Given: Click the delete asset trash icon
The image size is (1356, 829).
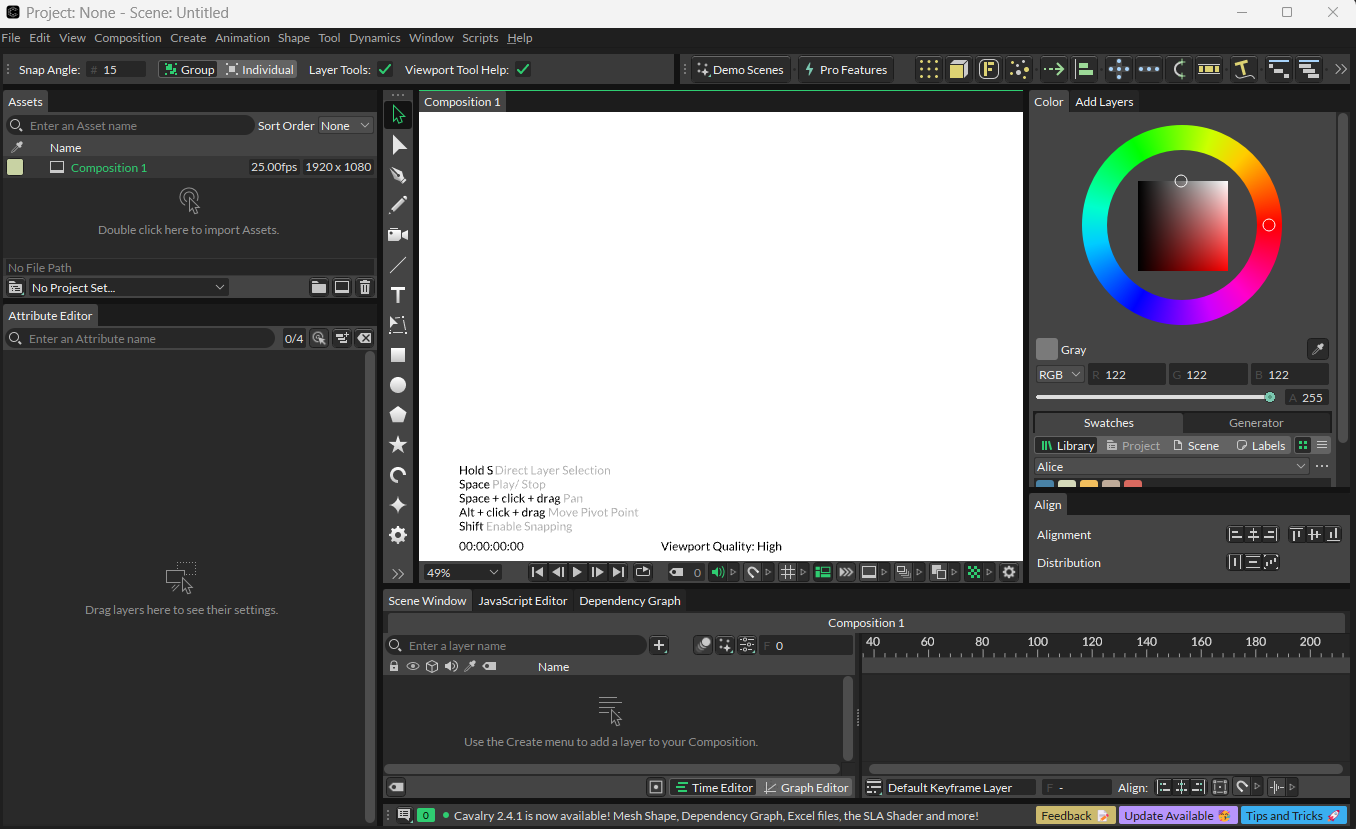Looking at the screenshot, I should click(365, 287).
